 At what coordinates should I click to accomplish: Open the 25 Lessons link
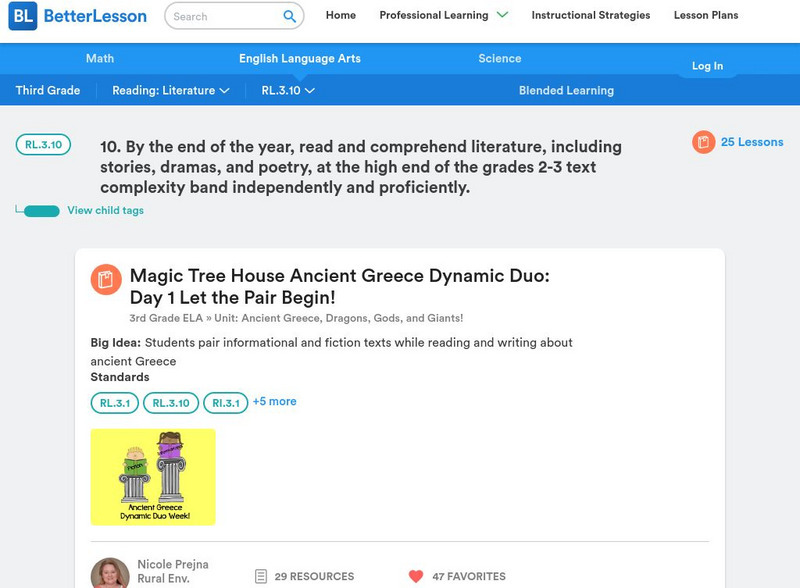[x=752, y=142]
